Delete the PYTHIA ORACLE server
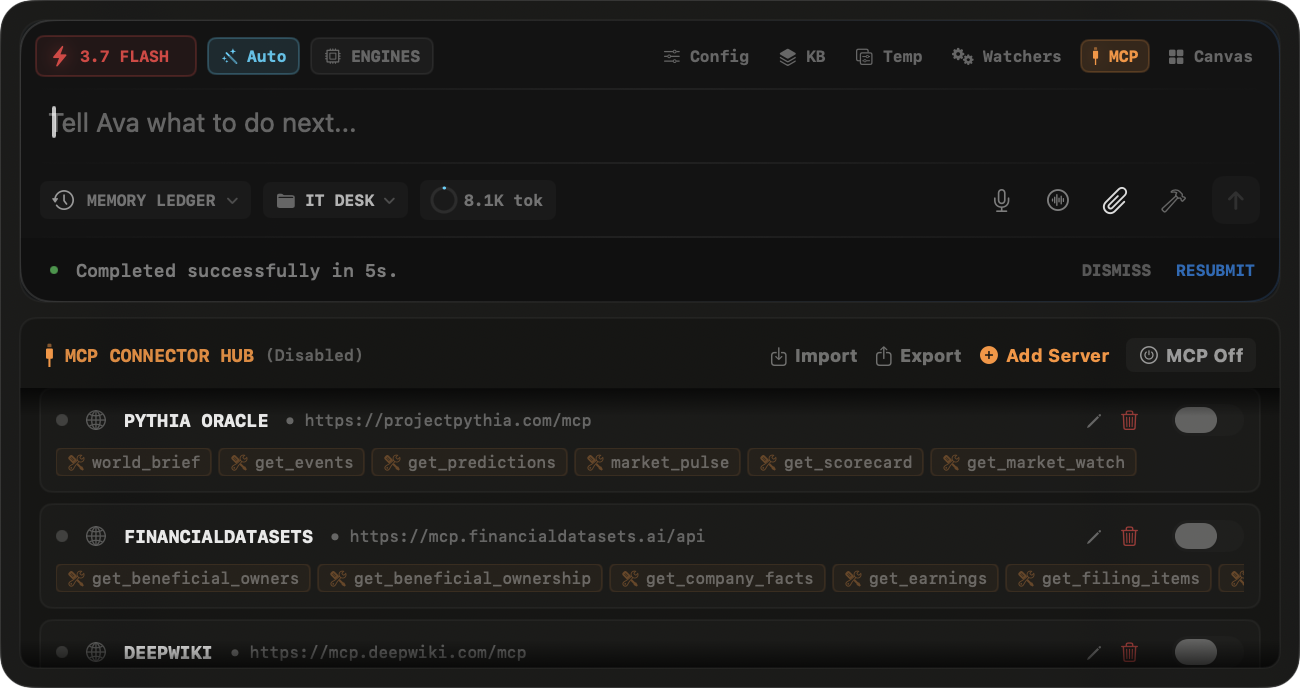 coord(1130,420)
